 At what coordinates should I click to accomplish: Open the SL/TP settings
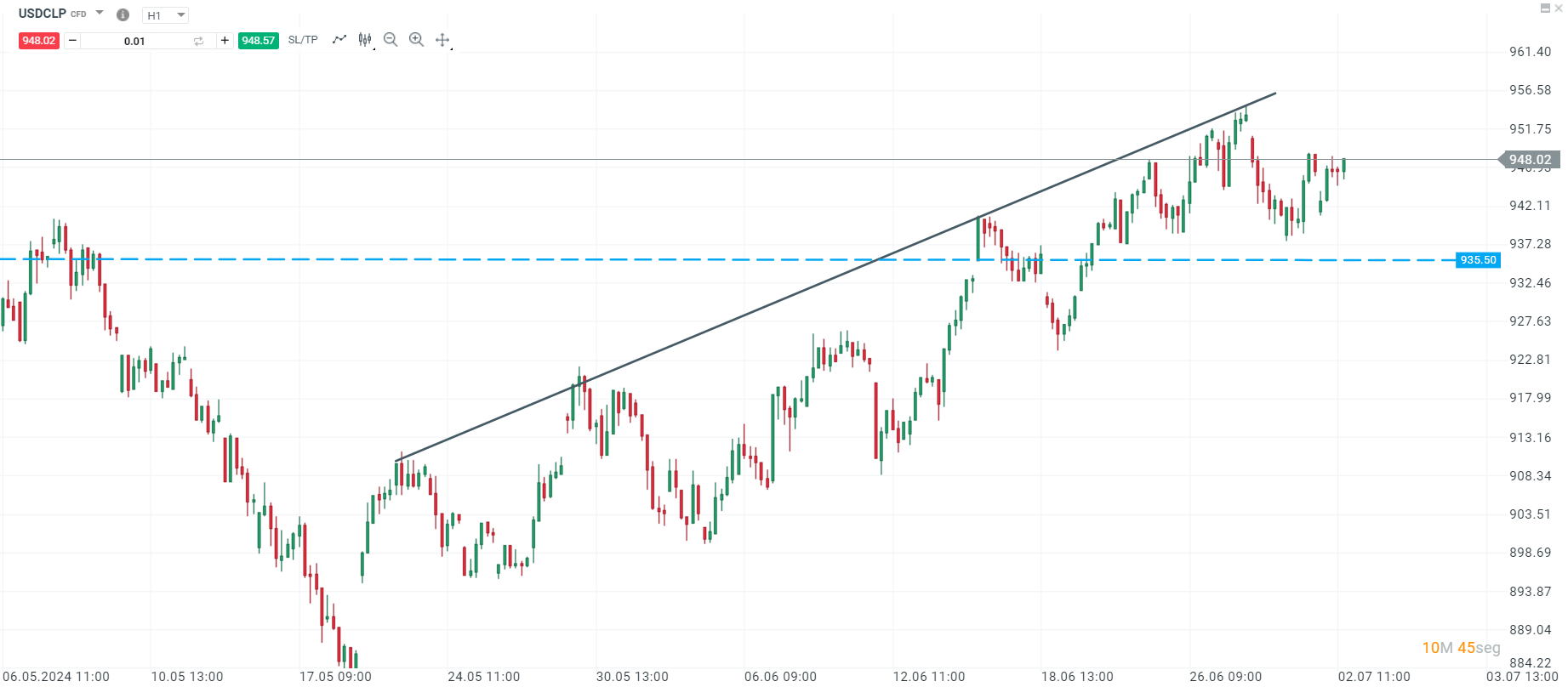point(303,40)
